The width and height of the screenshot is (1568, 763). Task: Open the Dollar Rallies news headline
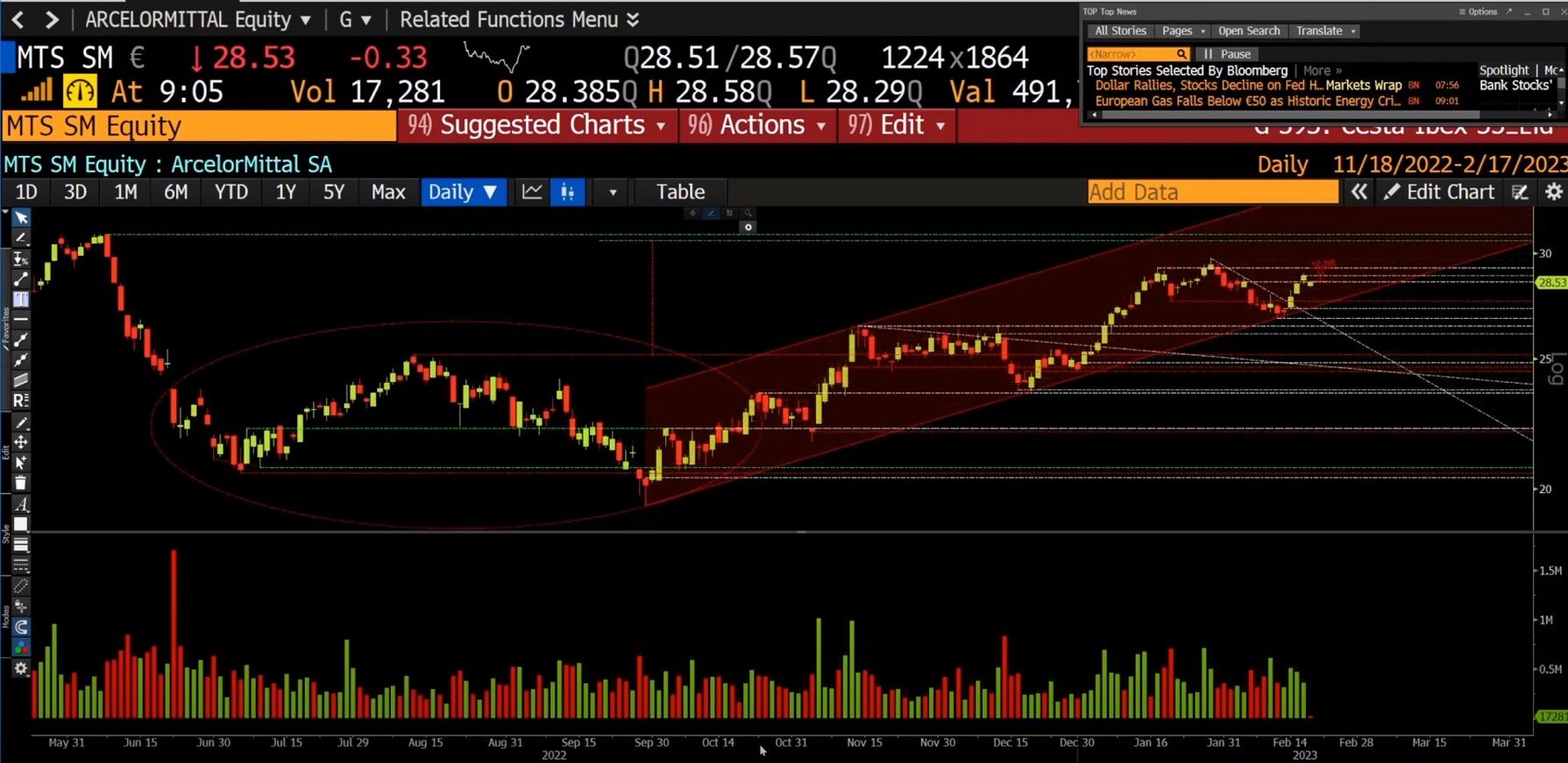(x=1248, y=86)
